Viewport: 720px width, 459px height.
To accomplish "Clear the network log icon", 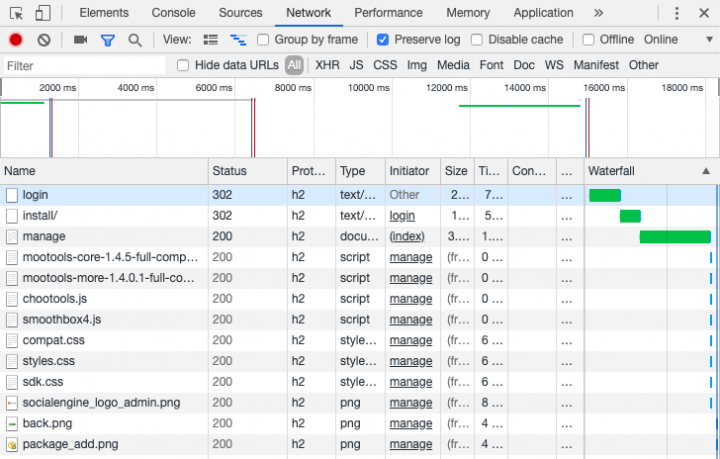I will tap(44, 40).
